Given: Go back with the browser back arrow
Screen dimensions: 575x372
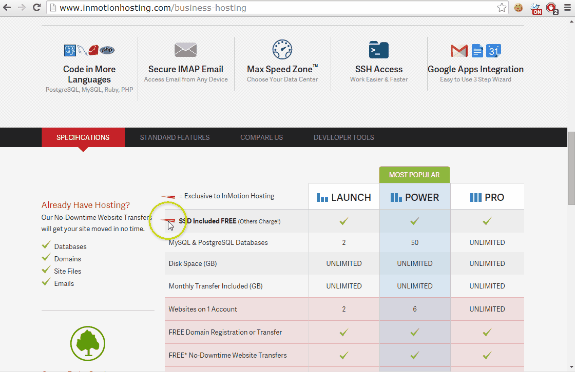Looking at the screenshot, I should (x=7, y=7).
